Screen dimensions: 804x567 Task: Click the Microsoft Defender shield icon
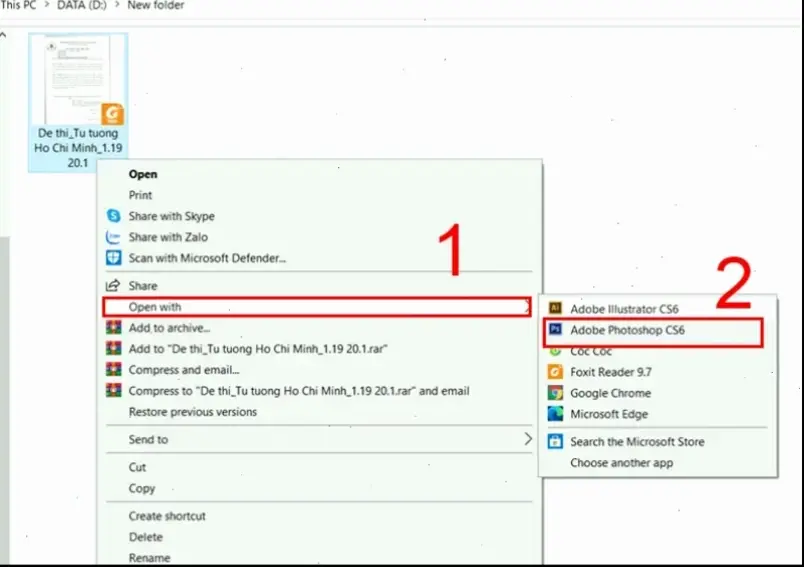coord(113,259)
